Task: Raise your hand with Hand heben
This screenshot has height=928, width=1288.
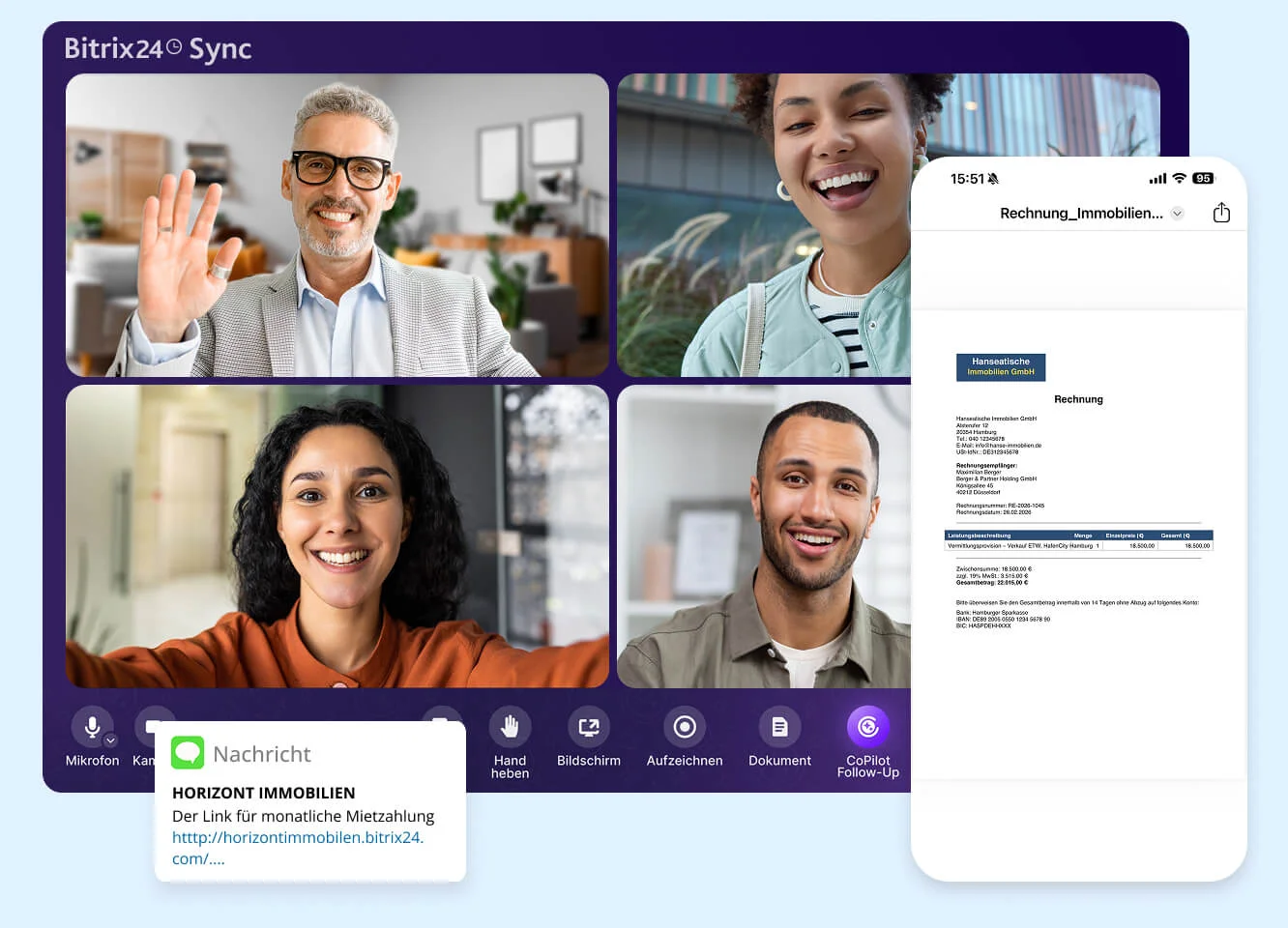Action: pyautogui.click(x=510, y=727)
